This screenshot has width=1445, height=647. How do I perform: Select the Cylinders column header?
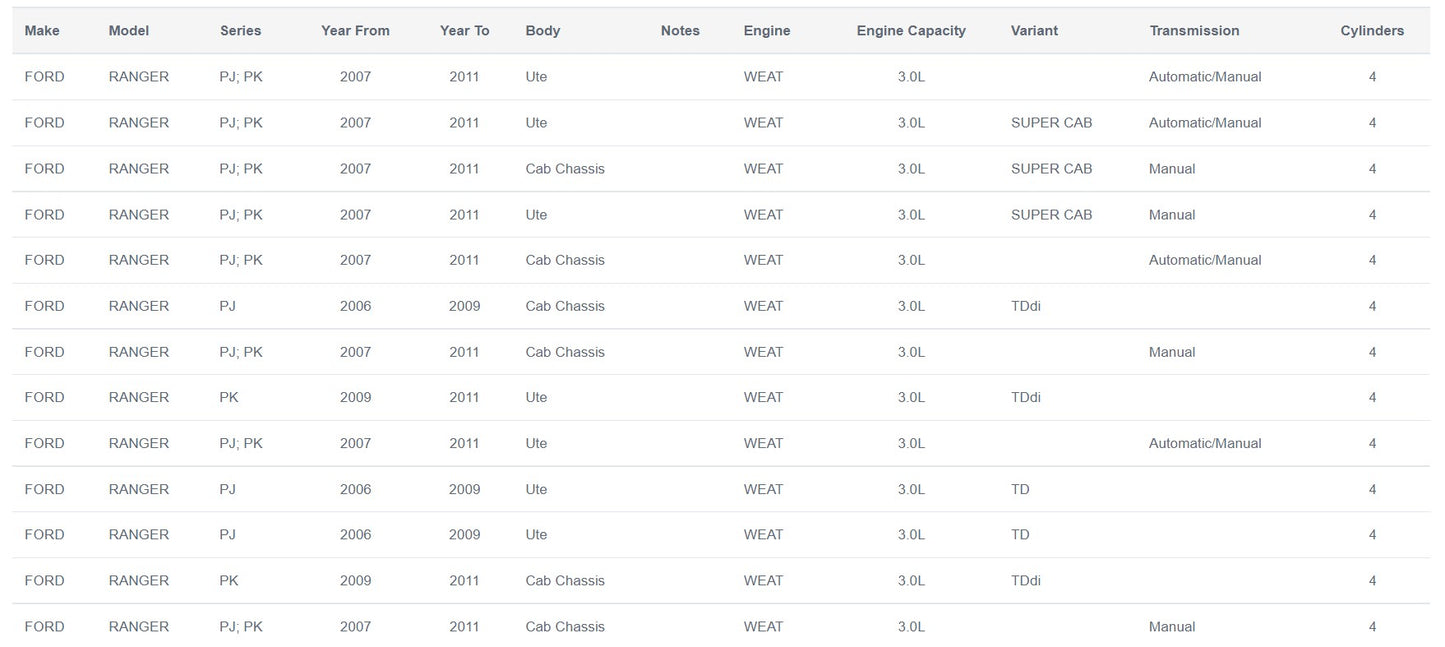click(x=1372, y=31)
